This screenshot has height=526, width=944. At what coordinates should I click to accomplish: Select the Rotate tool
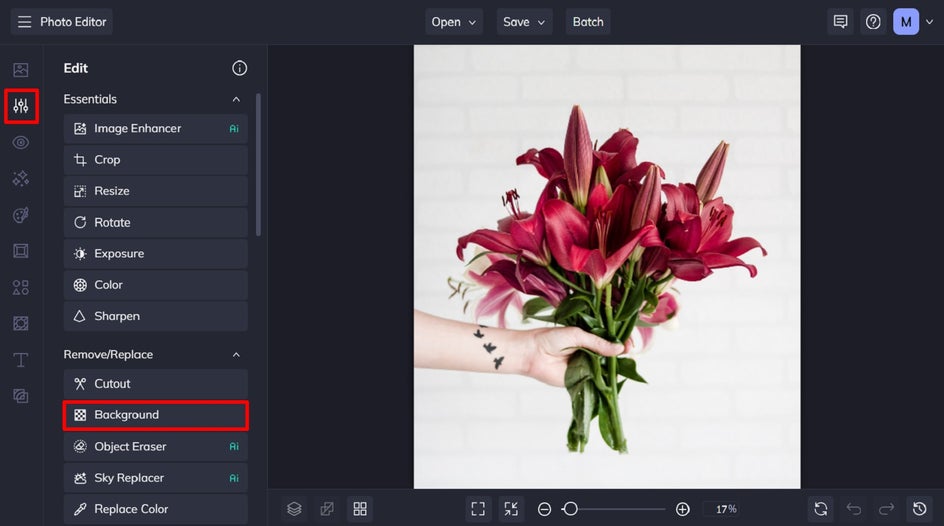click(x=155, y=222)
